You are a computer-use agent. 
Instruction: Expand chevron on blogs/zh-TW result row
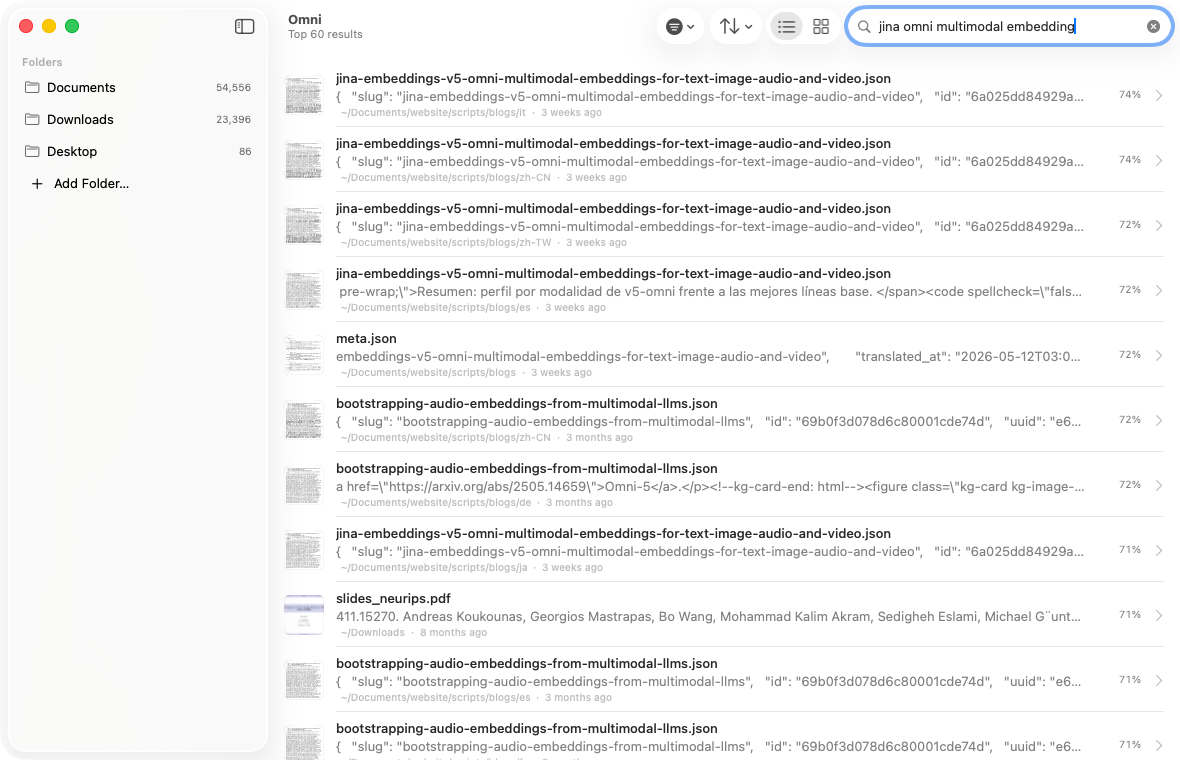point(1159,225)
